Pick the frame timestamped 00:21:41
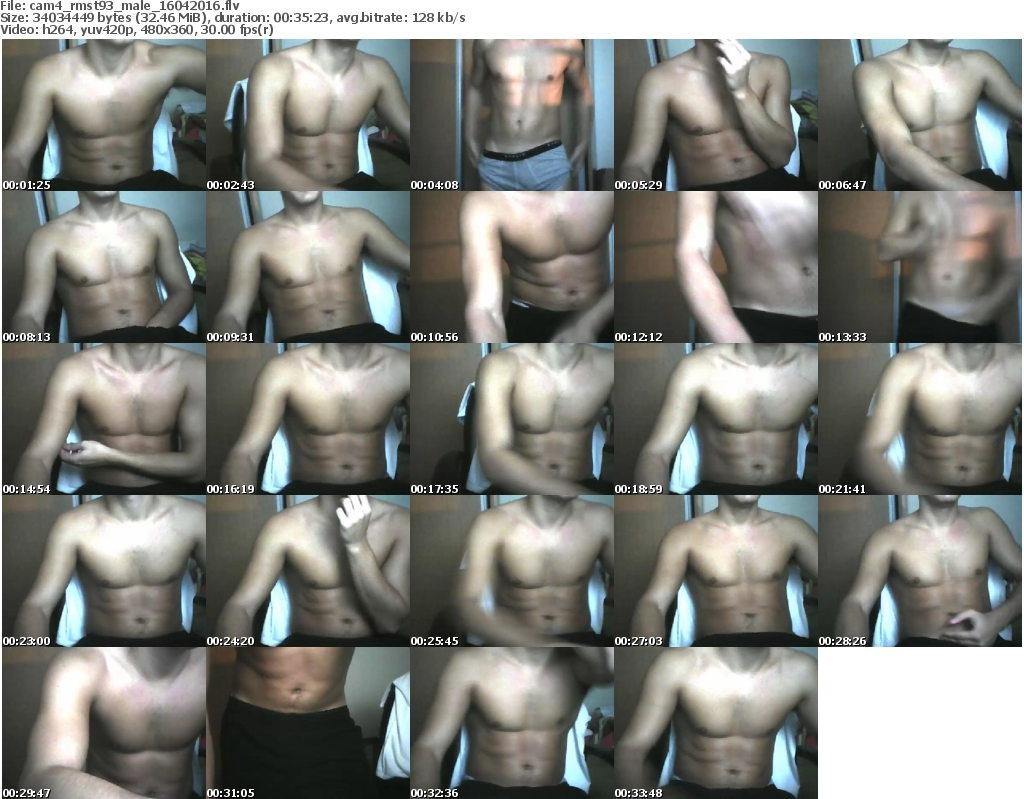Viewport: 1024px width, 799px height. pyautogui.click(x=920, y=419)
